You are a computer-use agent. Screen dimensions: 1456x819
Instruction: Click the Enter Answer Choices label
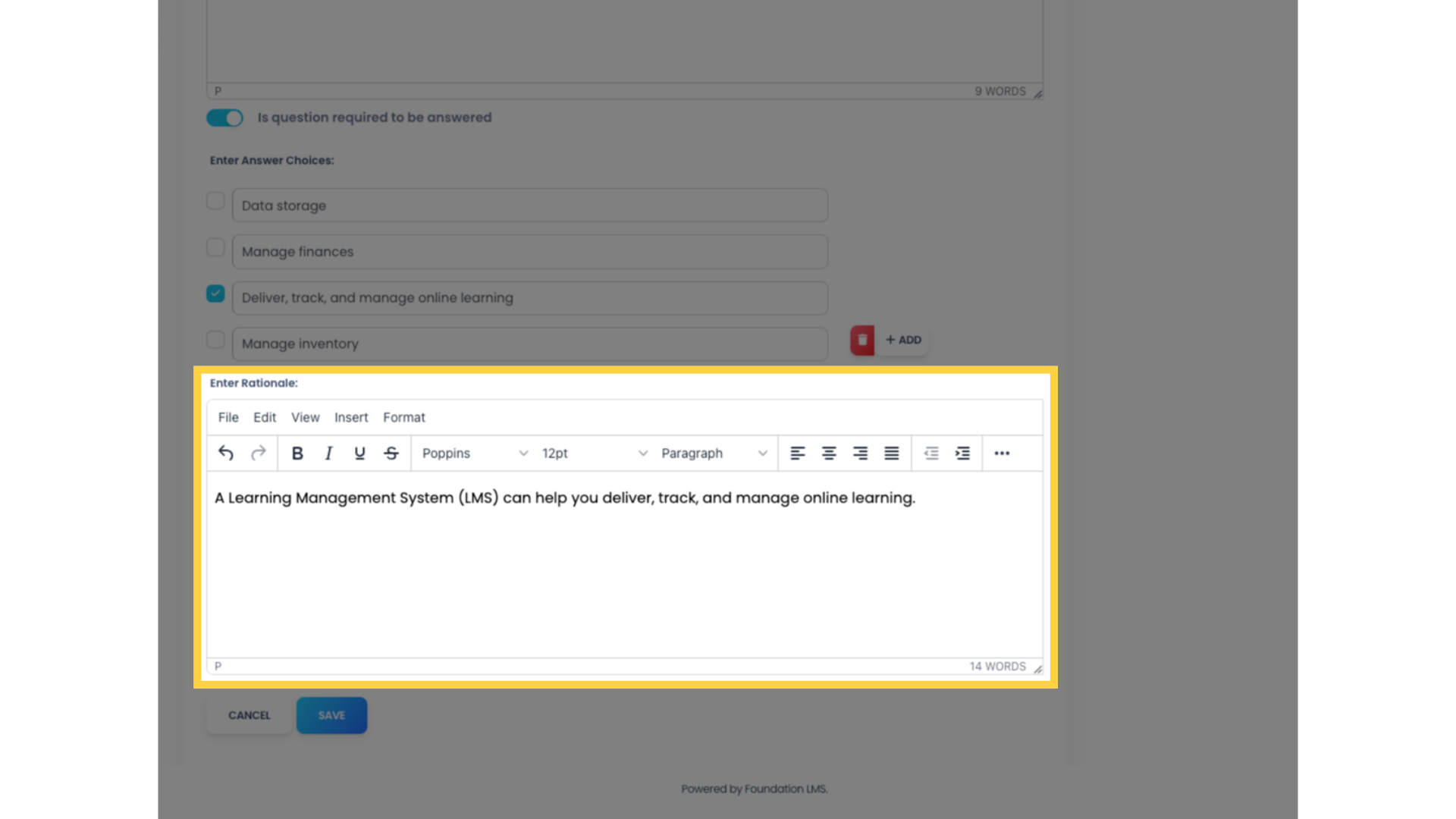(x=271, y=160)
